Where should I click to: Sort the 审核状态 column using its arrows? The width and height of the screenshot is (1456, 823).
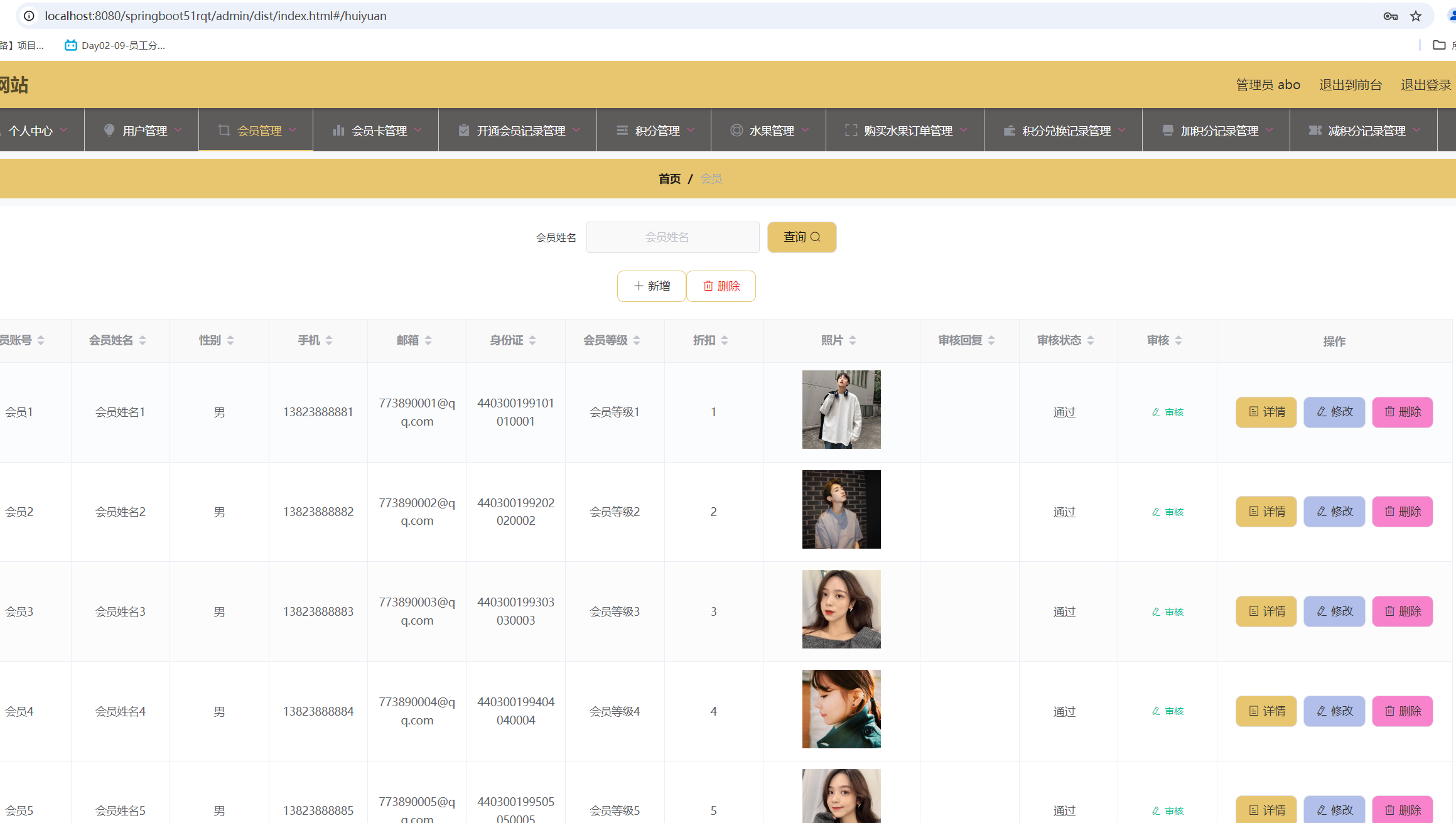[1091, 340]
